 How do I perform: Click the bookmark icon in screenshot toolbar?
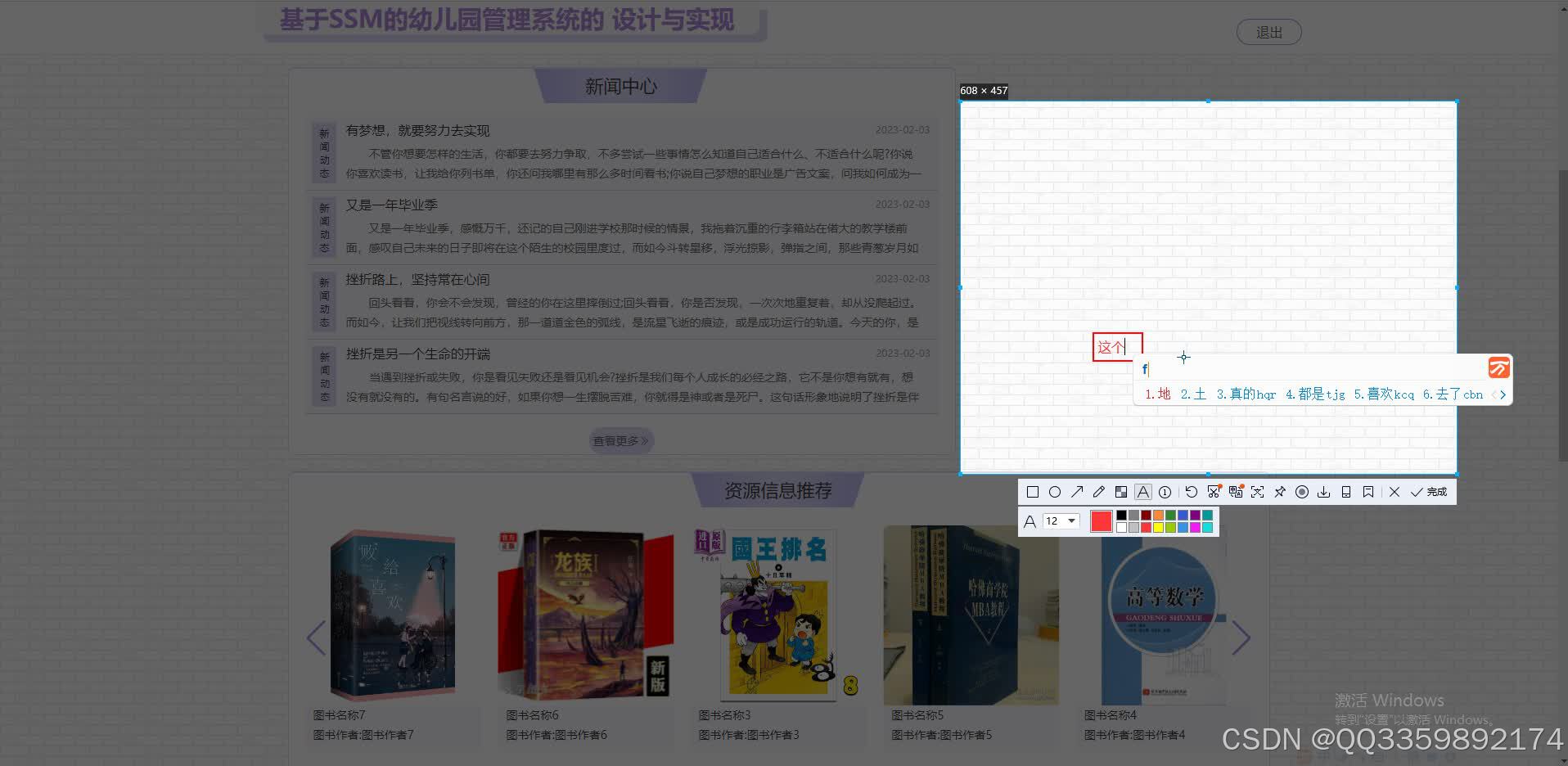click(x=1368, y=492)
